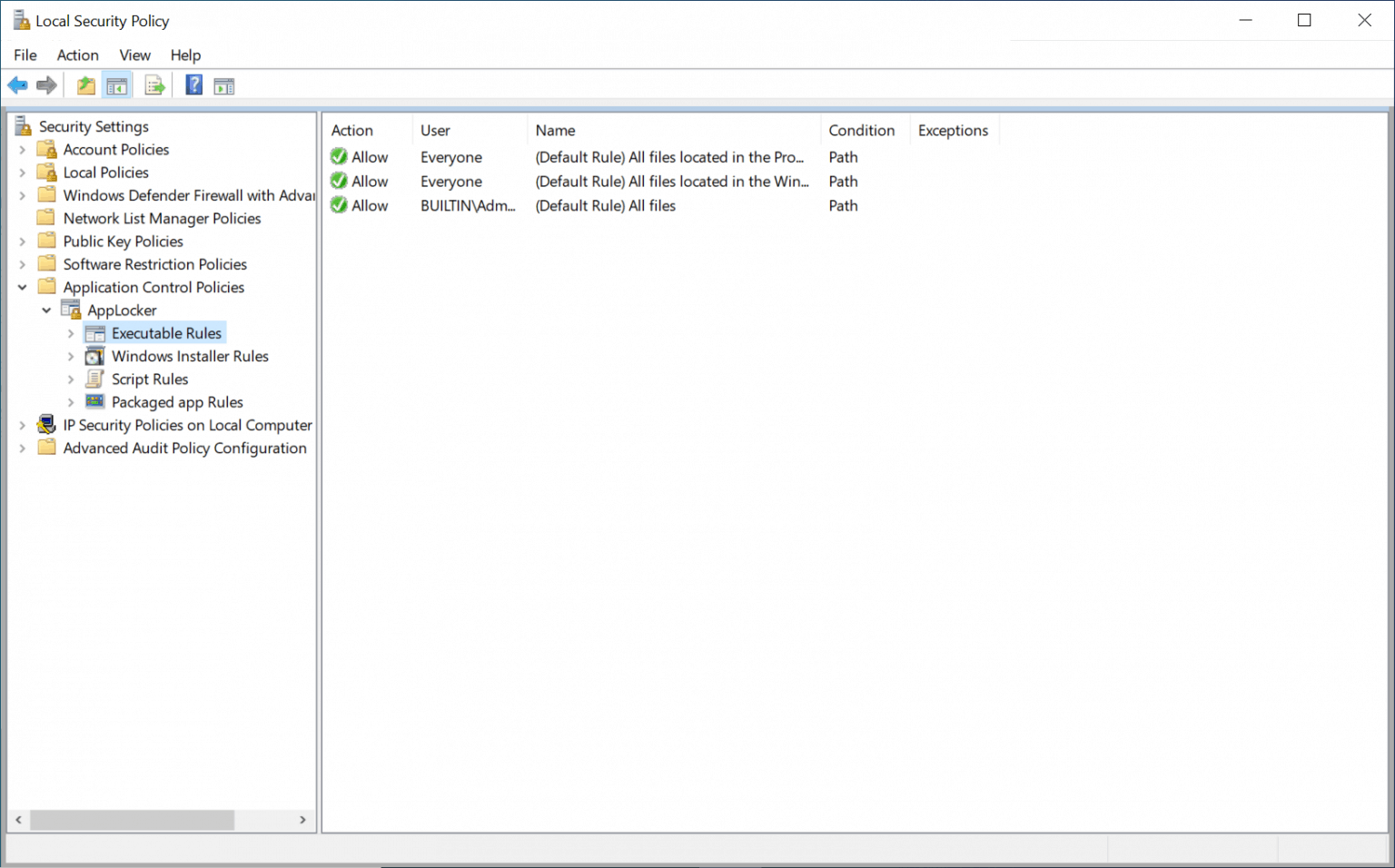Image resolution: width=1395 pixels, height=868 pixels.
Task: Toggle Show/Hide Console Tree toolbar icon
Action: (x=117, y=86)
